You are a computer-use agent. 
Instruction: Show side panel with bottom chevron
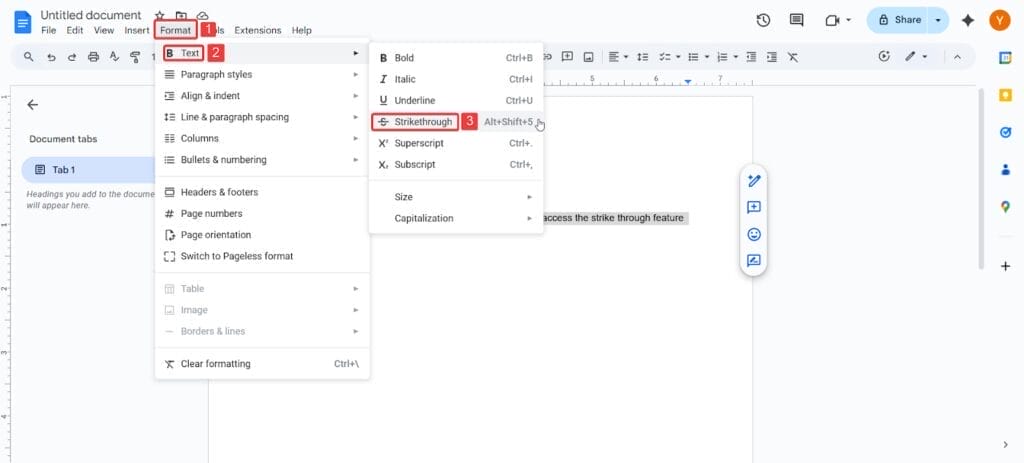click(x=1006, y=445)
